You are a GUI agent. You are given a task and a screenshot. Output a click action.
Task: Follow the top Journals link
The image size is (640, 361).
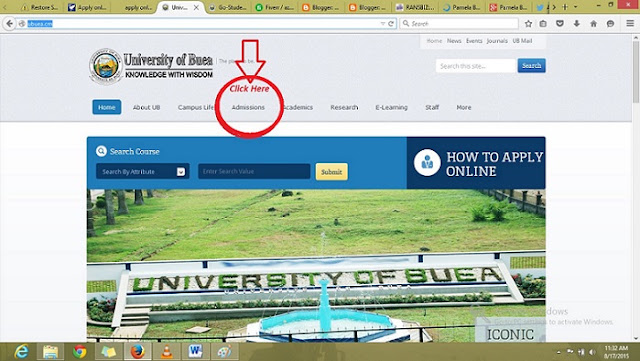497,41
